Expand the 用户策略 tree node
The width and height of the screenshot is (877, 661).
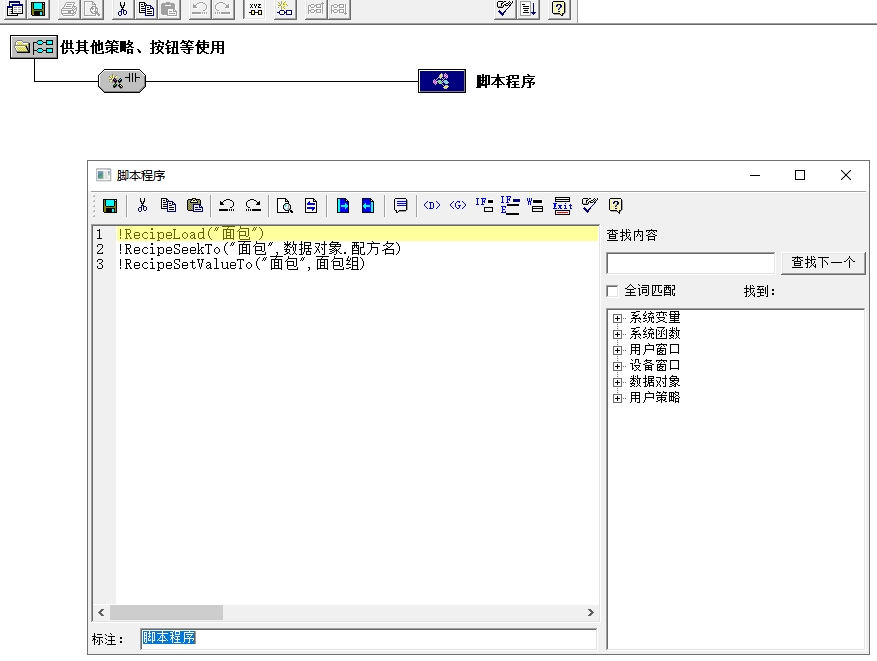[x=617, y=398]
